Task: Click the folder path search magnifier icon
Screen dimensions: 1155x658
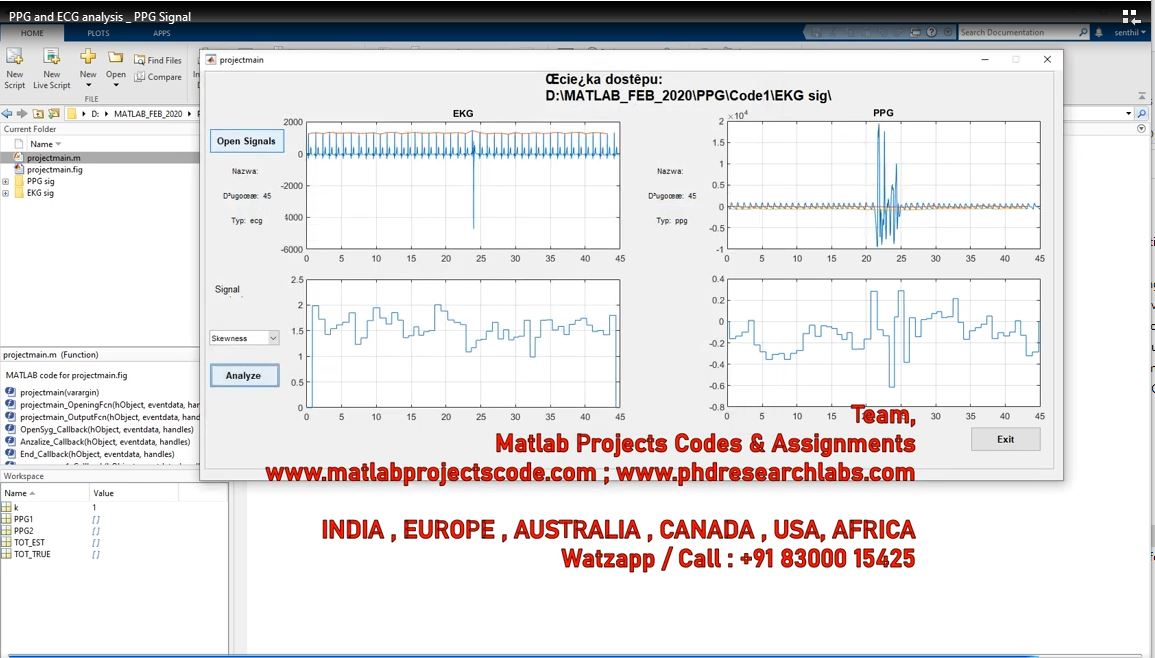Action: [1142, 113]
